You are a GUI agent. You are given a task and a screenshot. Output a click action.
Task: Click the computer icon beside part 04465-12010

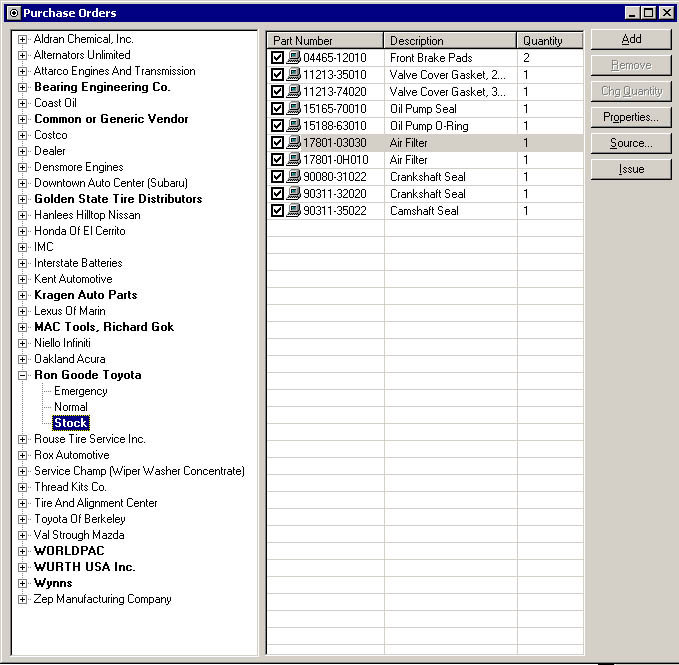point(294,57)
